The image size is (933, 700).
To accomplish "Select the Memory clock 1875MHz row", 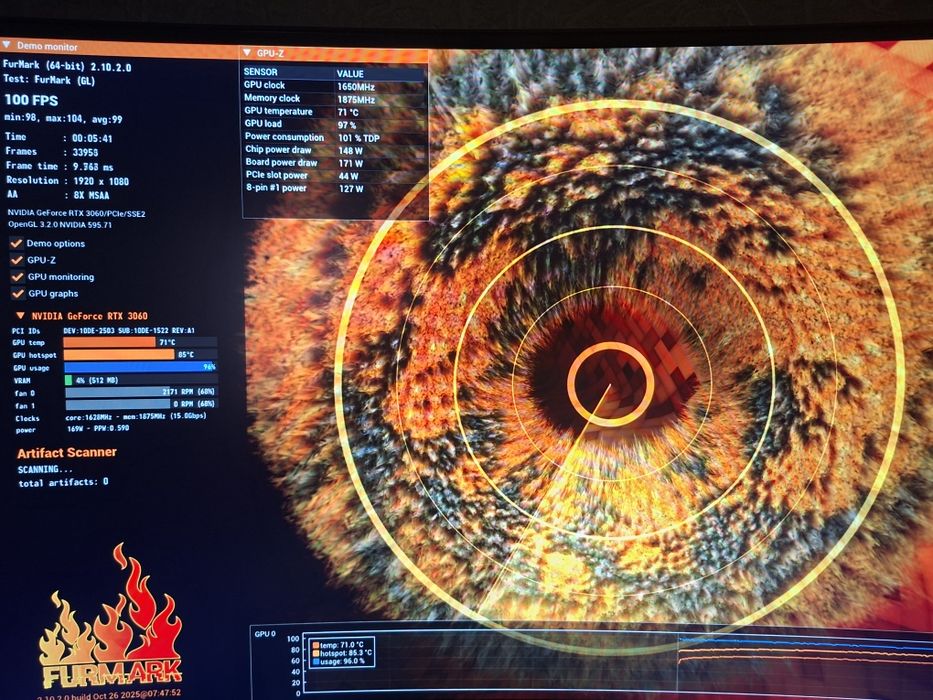I will pyautogui.click(x=334, y=99).
